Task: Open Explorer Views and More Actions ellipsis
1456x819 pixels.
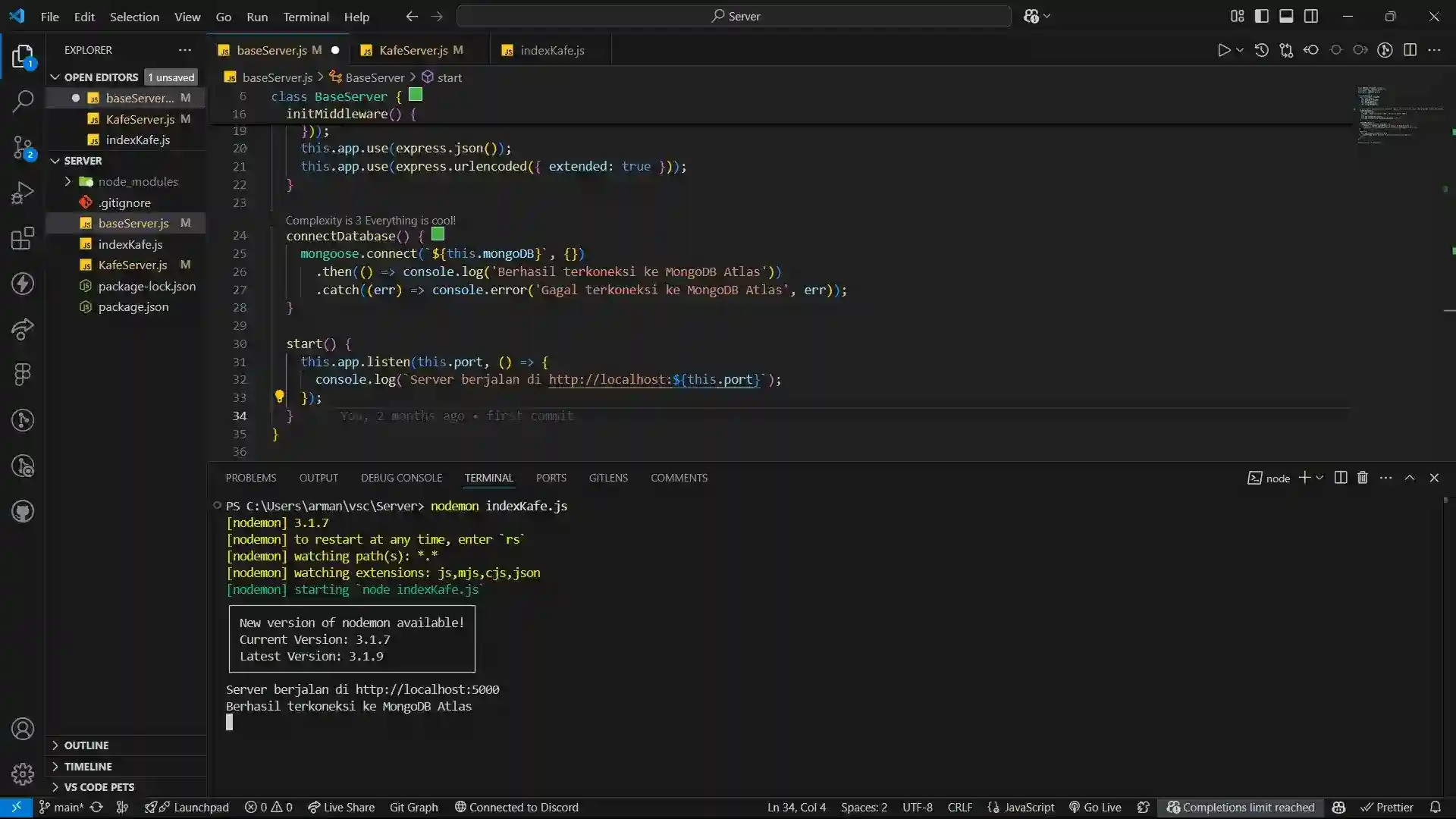Action: pyautogui.click(x=185, y=50)
